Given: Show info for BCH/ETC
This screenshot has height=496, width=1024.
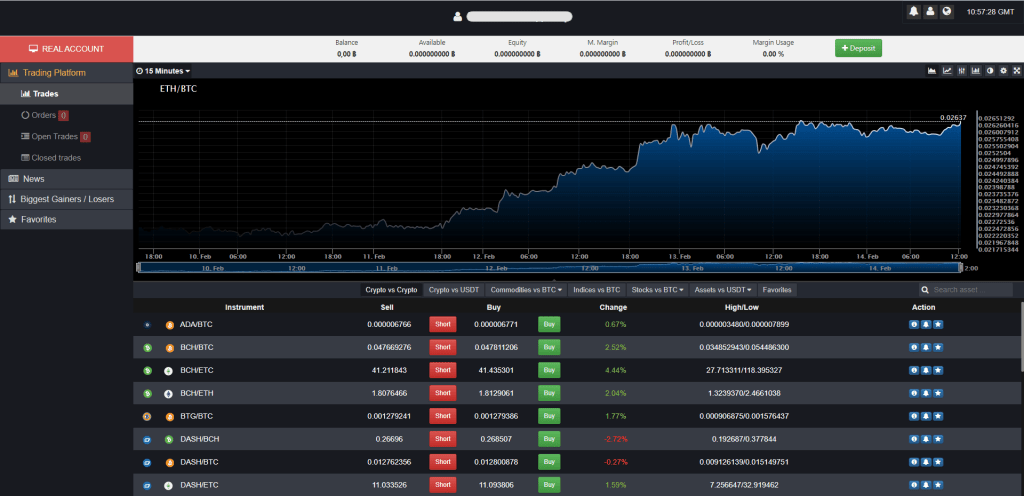Looking at the screenshot, I should [914, 370].
